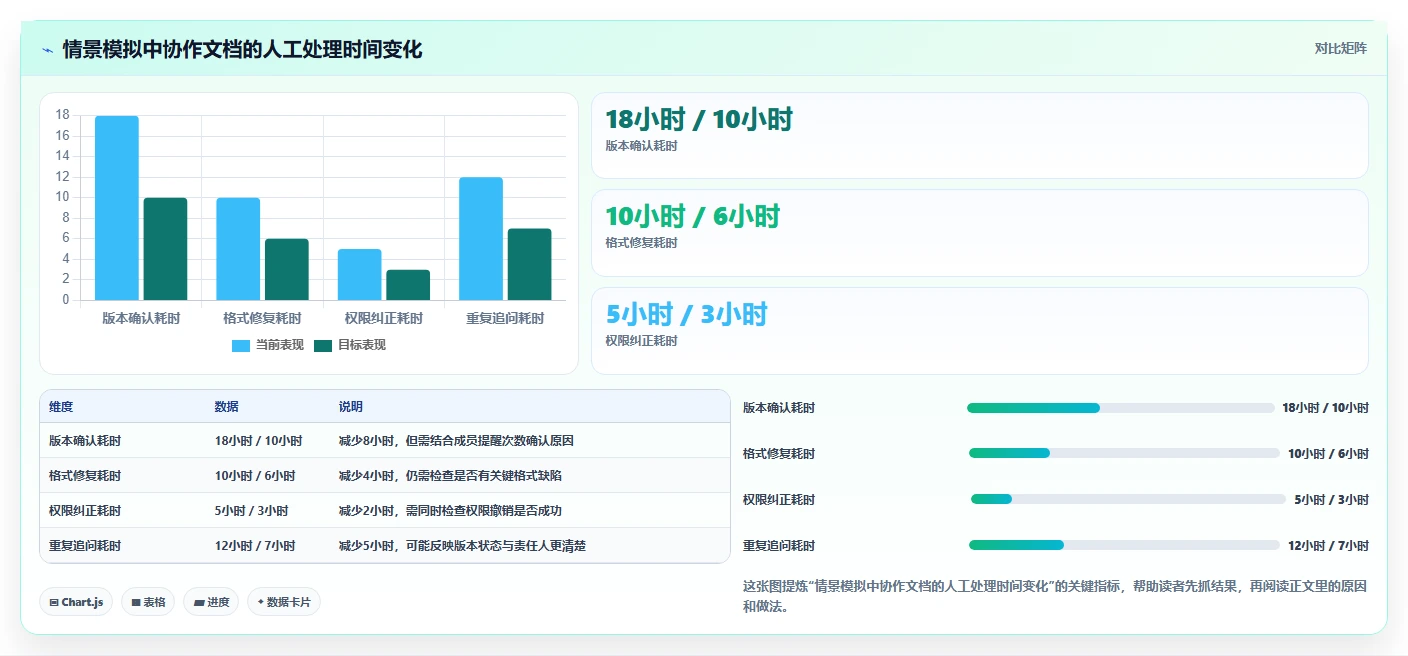Image resolution: width=1408 pixels, height=656 pixels.
Task: Click the x-axis label 版本确认耗时
Action: tap(141, 319)
